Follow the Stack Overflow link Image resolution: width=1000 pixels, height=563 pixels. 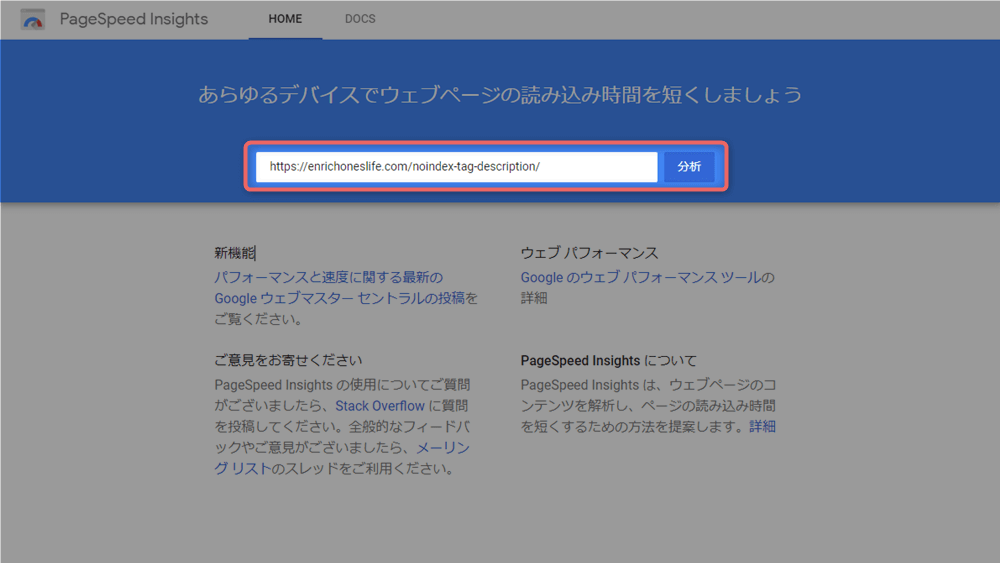click(380, 406)
